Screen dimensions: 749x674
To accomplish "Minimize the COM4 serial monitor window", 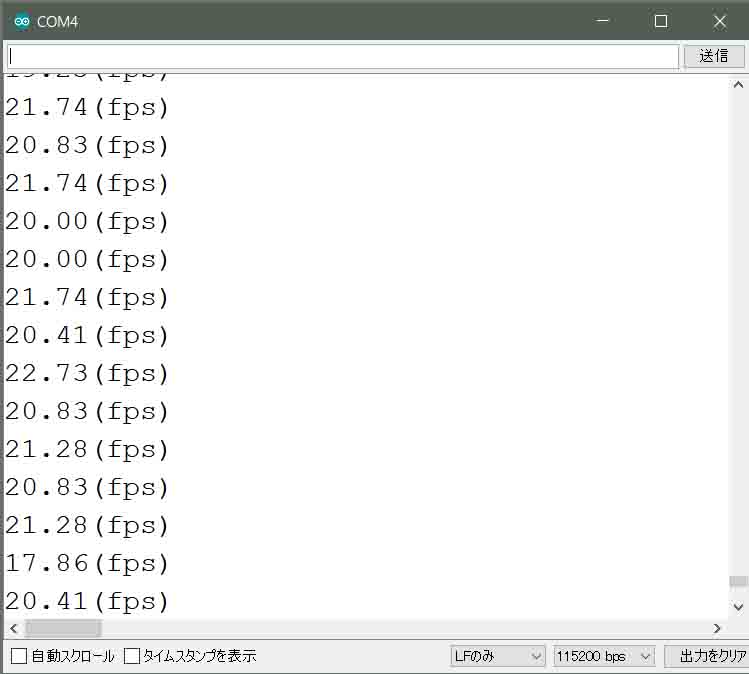I will pos(601,21).
